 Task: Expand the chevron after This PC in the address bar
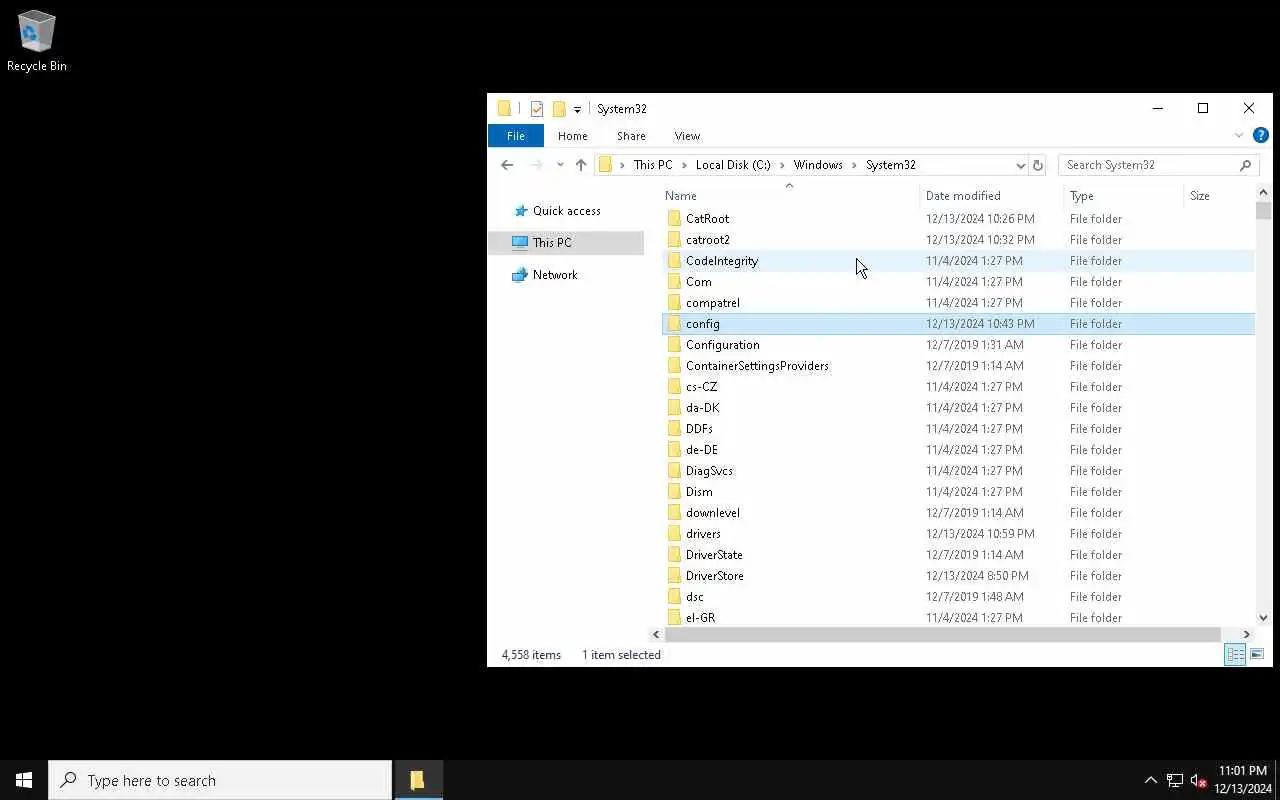[685, 165]
